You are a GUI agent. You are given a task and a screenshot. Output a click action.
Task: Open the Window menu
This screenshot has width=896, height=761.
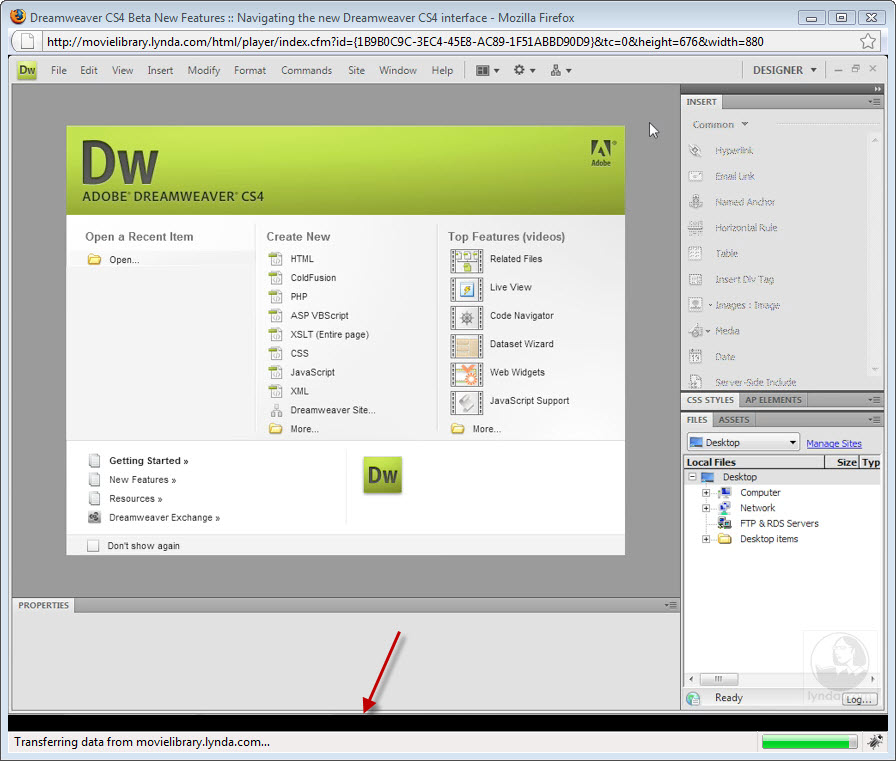pos(398,70)
